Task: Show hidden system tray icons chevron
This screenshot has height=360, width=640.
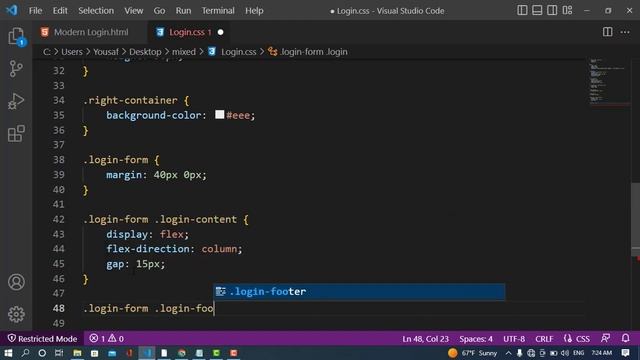Action: (508, 353)
